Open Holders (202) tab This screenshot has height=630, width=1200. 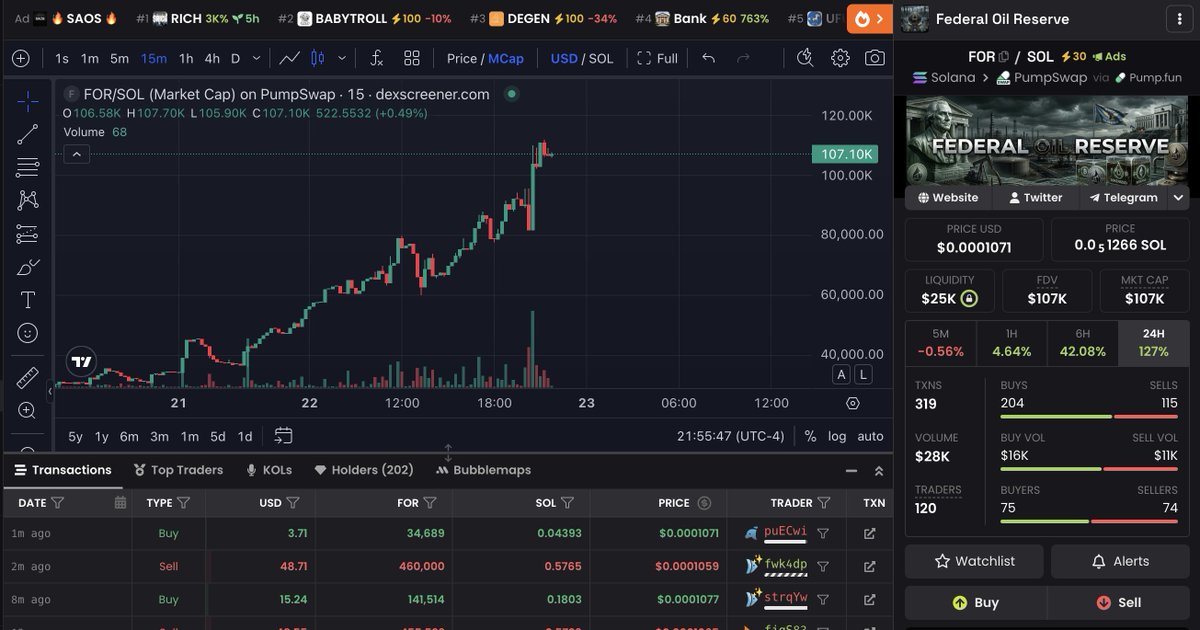pos(364,470)
